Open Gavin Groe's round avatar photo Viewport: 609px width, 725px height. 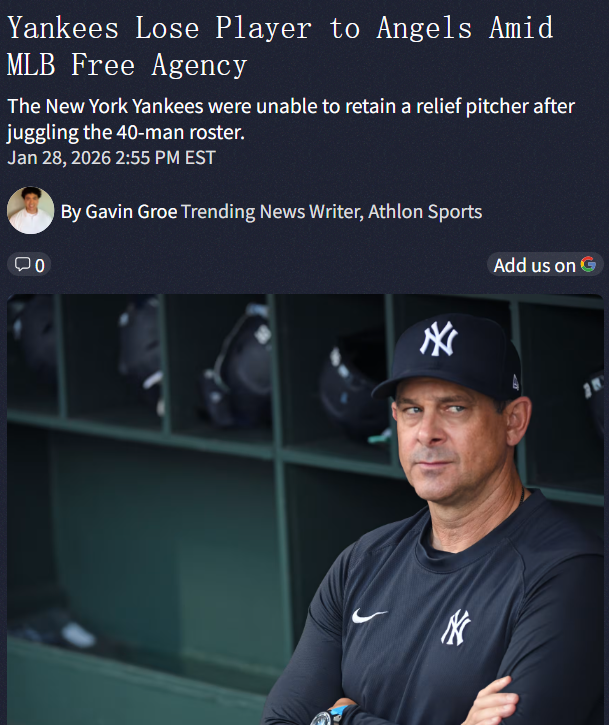tap(30, 210)
